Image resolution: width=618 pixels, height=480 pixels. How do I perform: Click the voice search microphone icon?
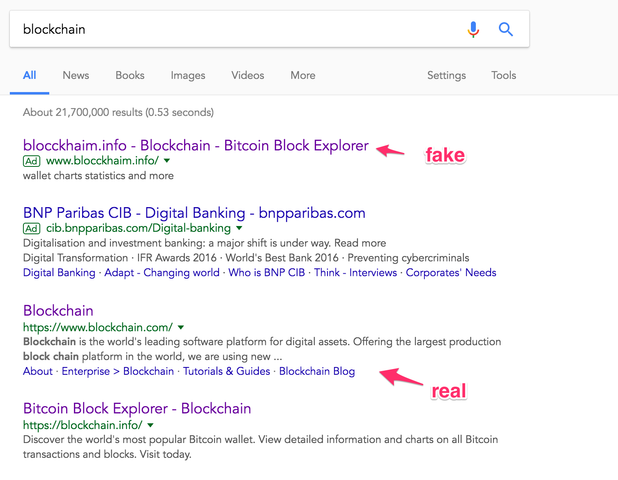click(474, 30)
